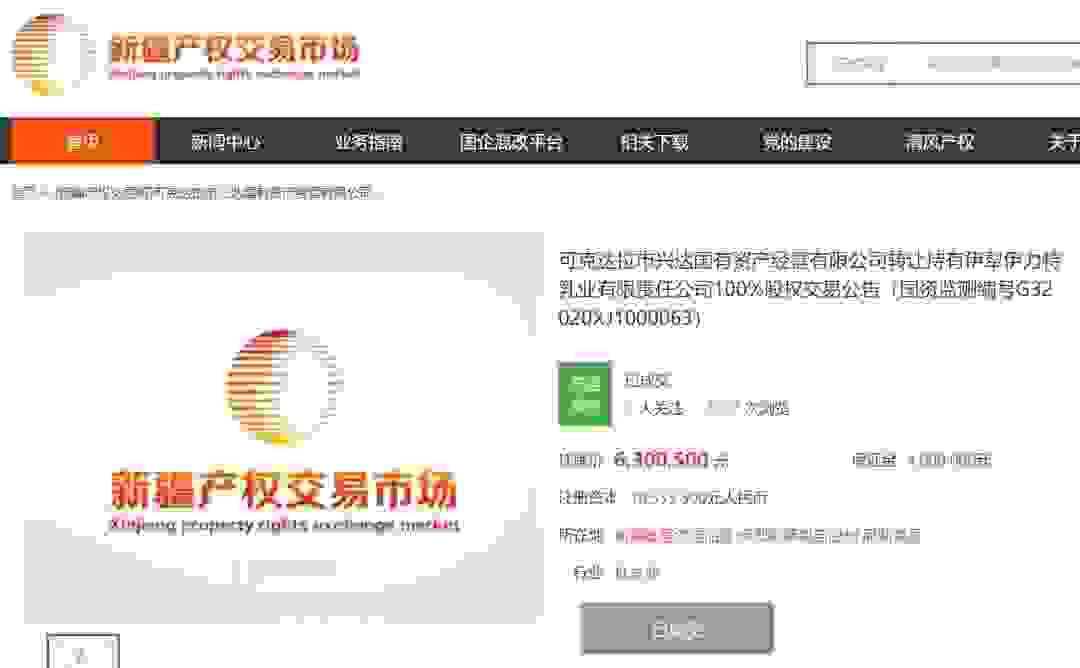Viewport: 1080px width, 668px height.
Task: Click the grey button below the project details
Action: (x=676, y=629)
